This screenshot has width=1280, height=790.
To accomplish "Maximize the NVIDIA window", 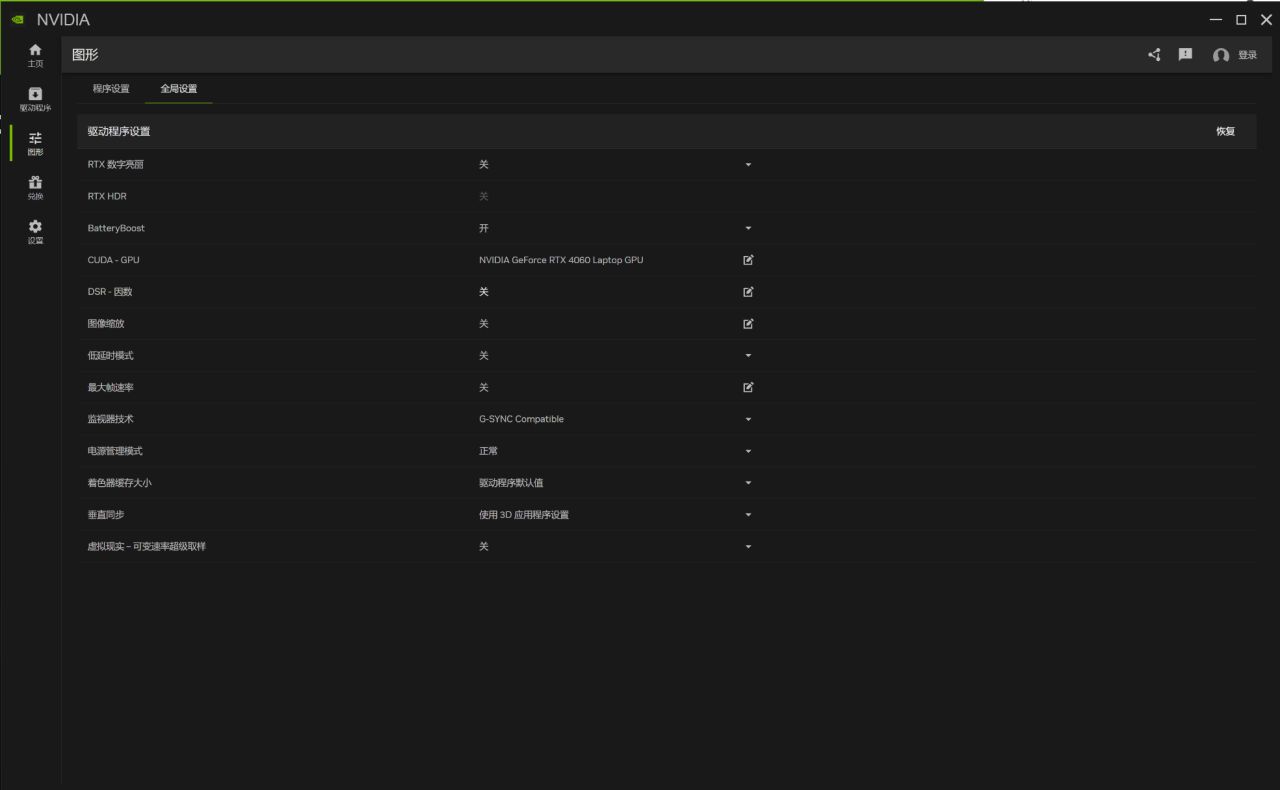I will (x=1241, y=20).
